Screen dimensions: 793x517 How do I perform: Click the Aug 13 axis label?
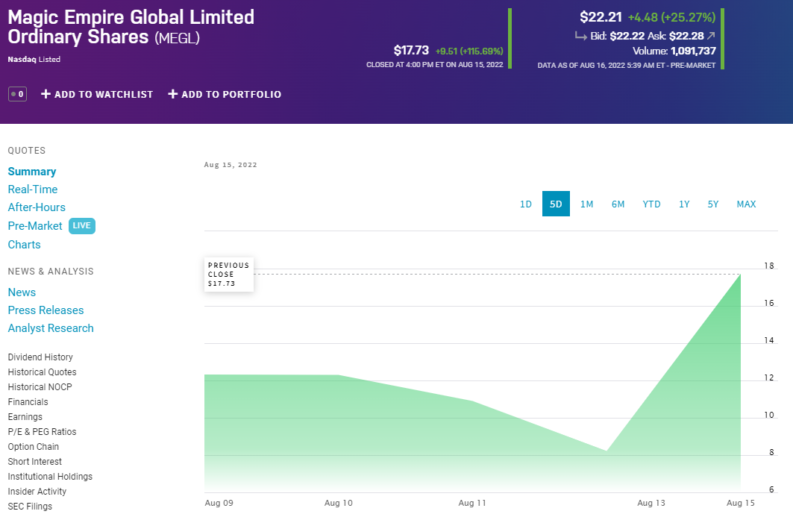pos(651,503)
